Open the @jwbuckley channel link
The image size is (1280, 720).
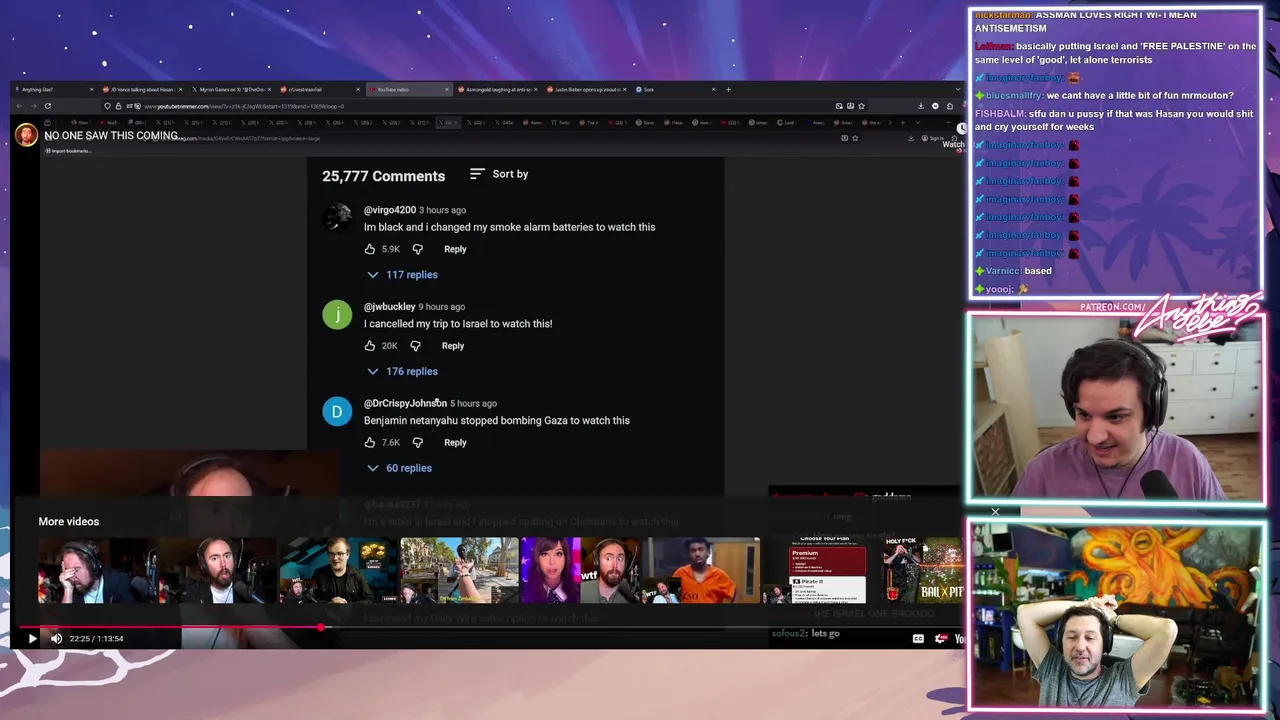pos(390,307)
